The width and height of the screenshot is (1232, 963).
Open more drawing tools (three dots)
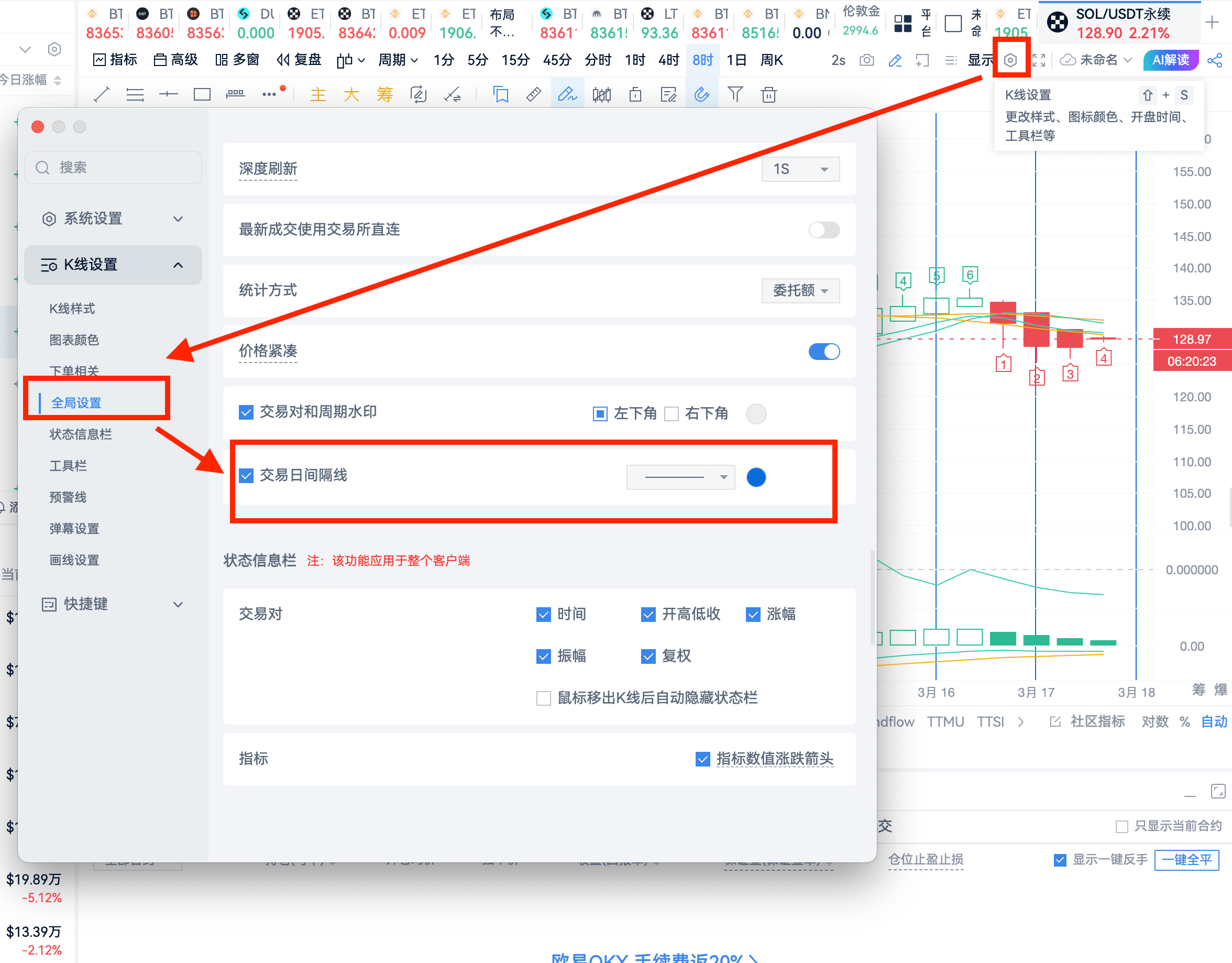[269, 94]
